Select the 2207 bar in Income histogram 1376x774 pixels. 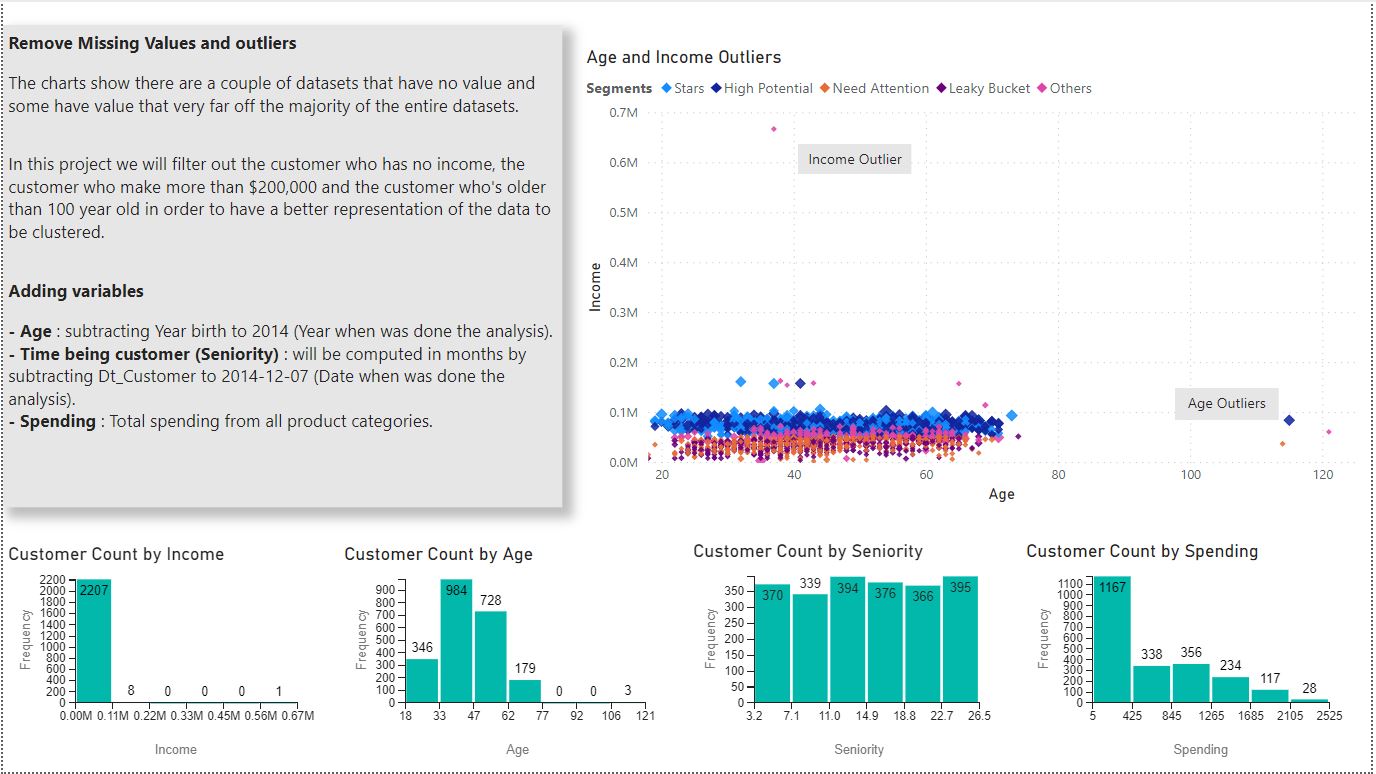pyautogui.click(x=94, y=640)
